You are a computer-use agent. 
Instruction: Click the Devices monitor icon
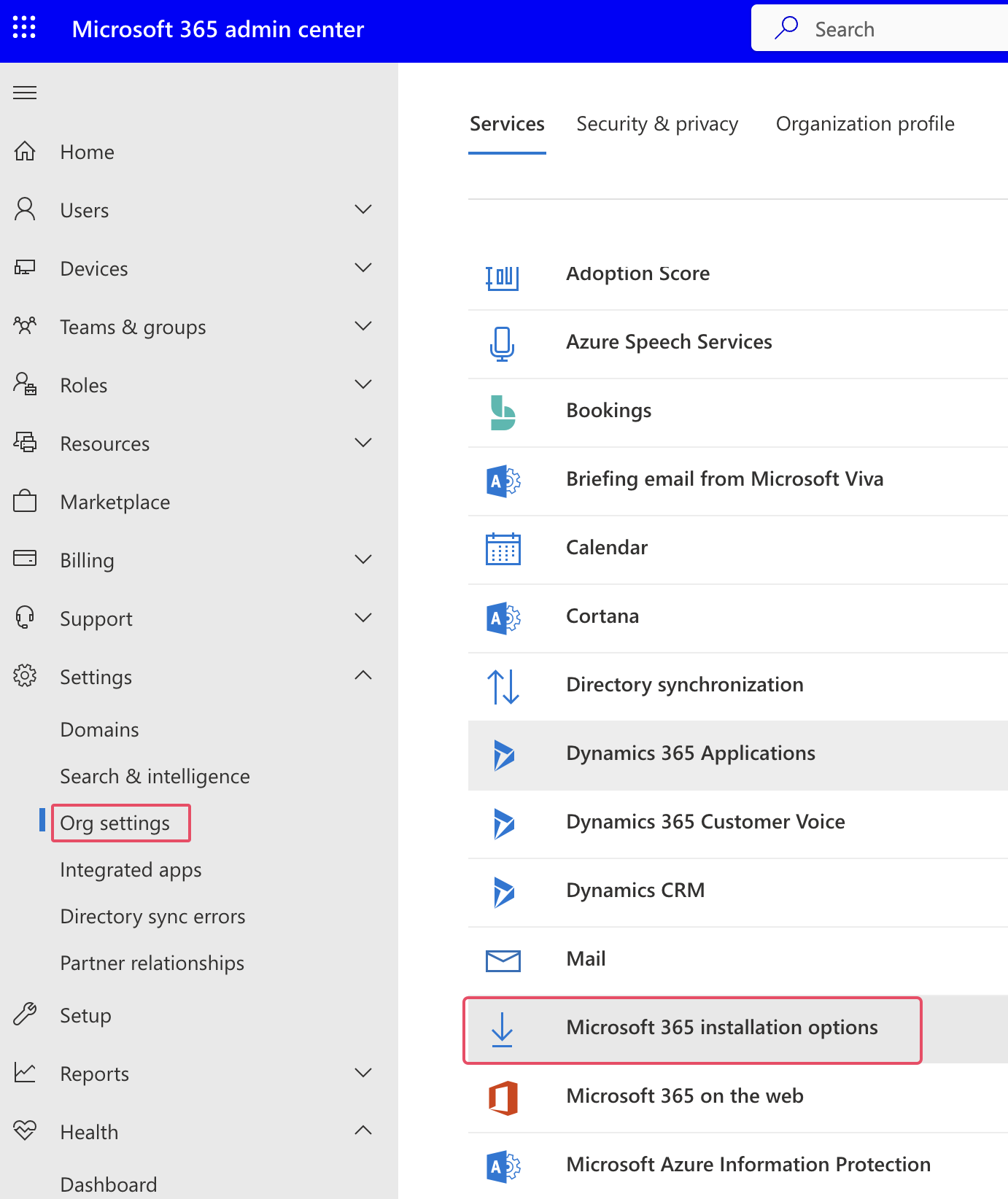tap(25, 268)
